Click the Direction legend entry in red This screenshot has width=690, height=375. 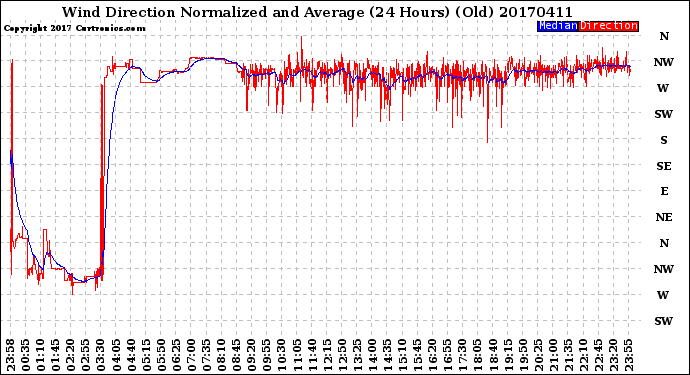click(608, 26)
